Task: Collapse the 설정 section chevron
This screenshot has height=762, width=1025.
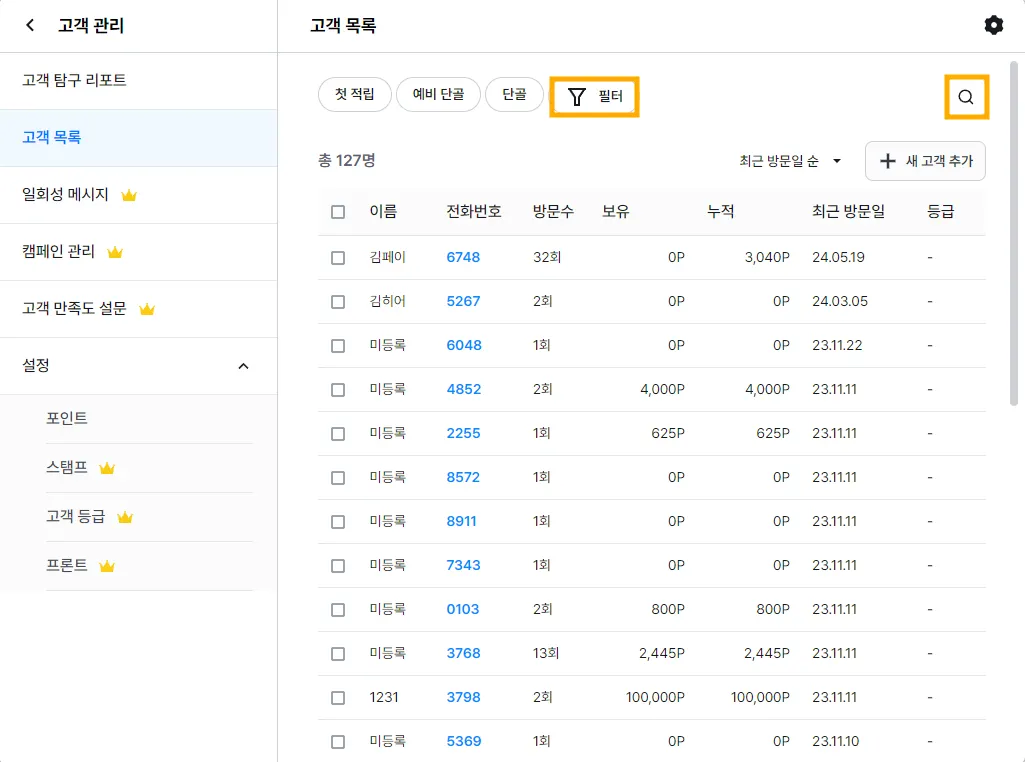Action: [243, 366]
